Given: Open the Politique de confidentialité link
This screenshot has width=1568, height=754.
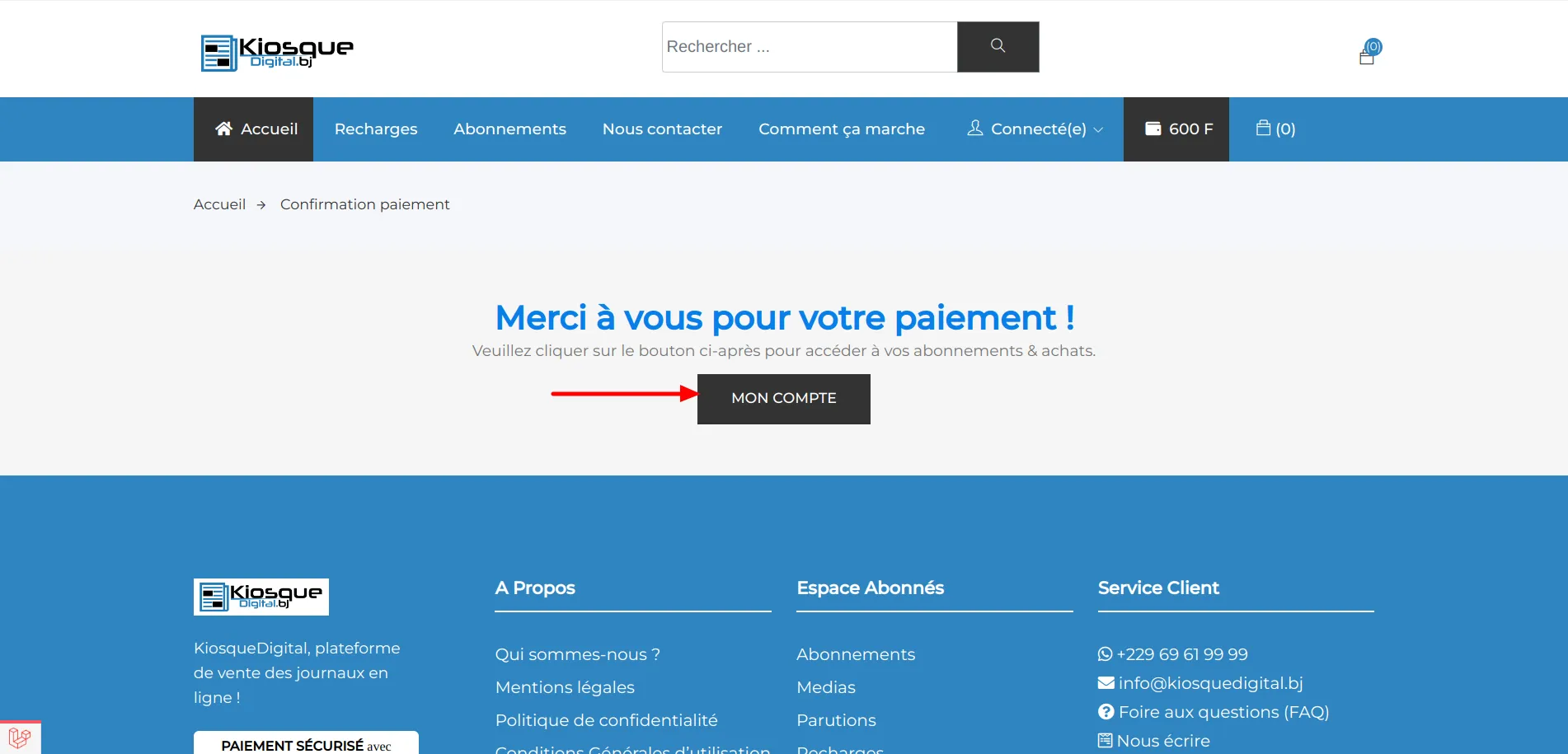Looking at the screenshot, I should pos(606,719).
